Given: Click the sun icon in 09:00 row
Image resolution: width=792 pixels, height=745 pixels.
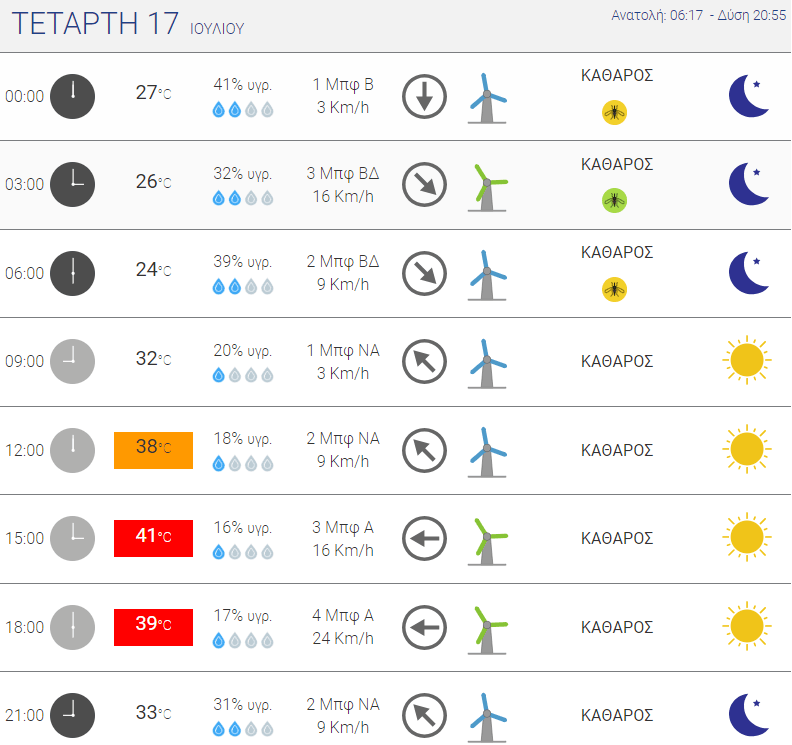Looking at the screenshot, I should click(x=747, y=360).
